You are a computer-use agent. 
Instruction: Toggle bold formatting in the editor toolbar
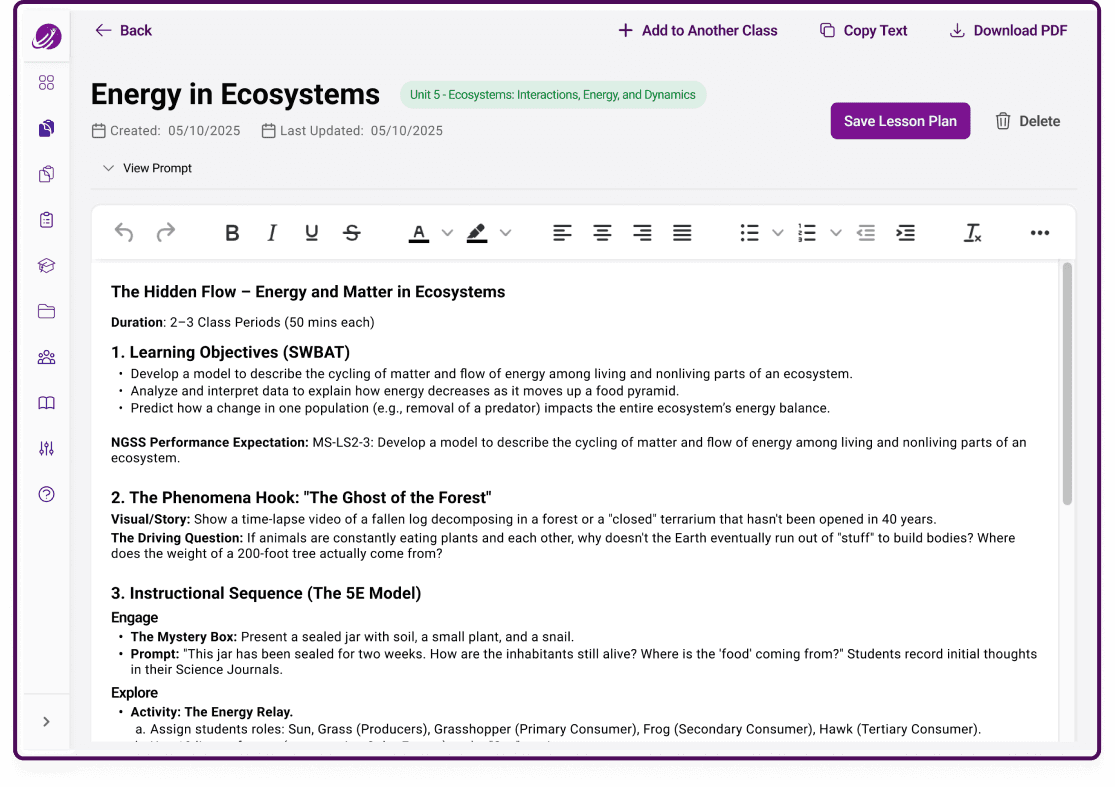point(232,232)
